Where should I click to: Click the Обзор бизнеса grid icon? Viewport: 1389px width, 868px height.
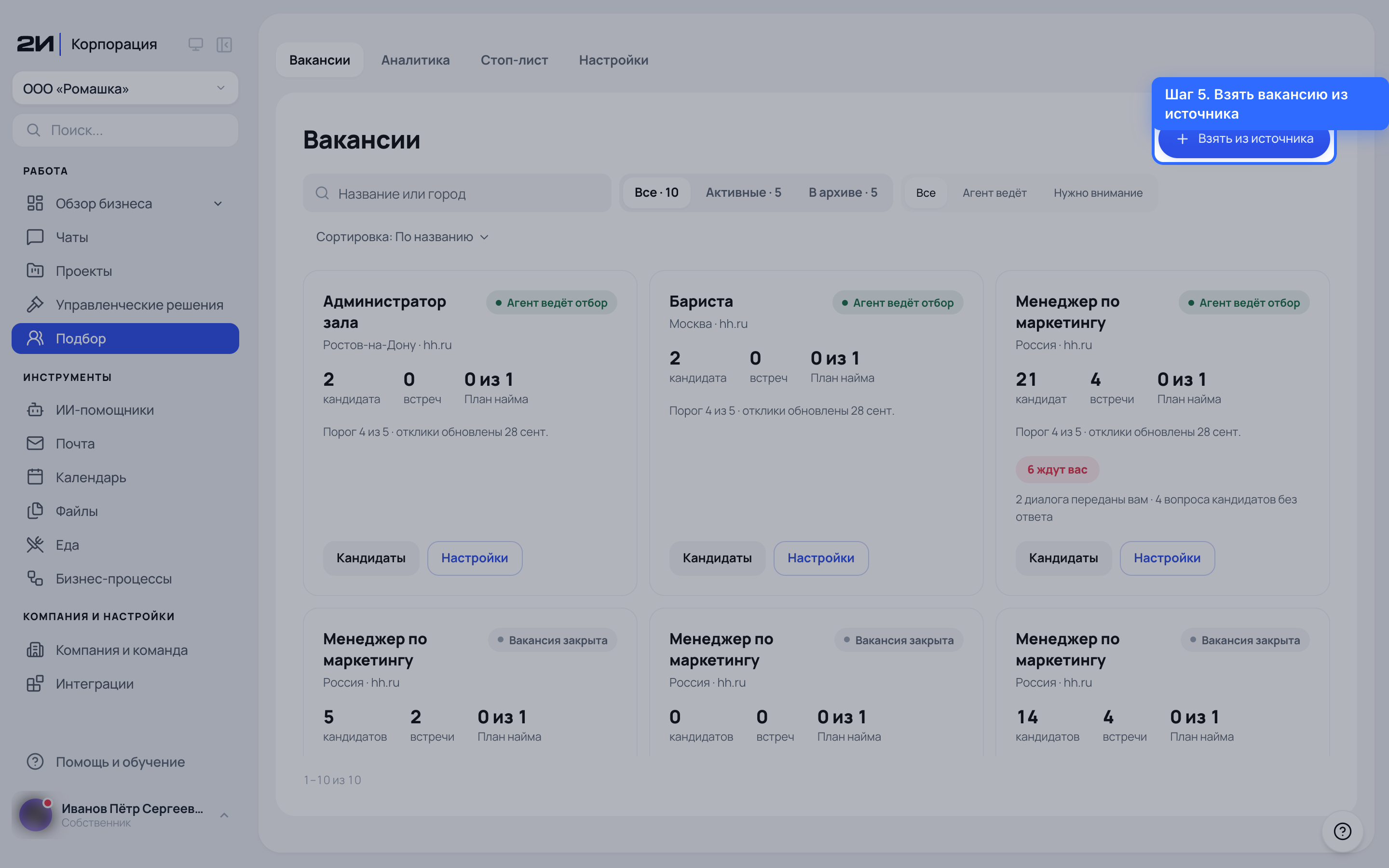coord(35,203)
